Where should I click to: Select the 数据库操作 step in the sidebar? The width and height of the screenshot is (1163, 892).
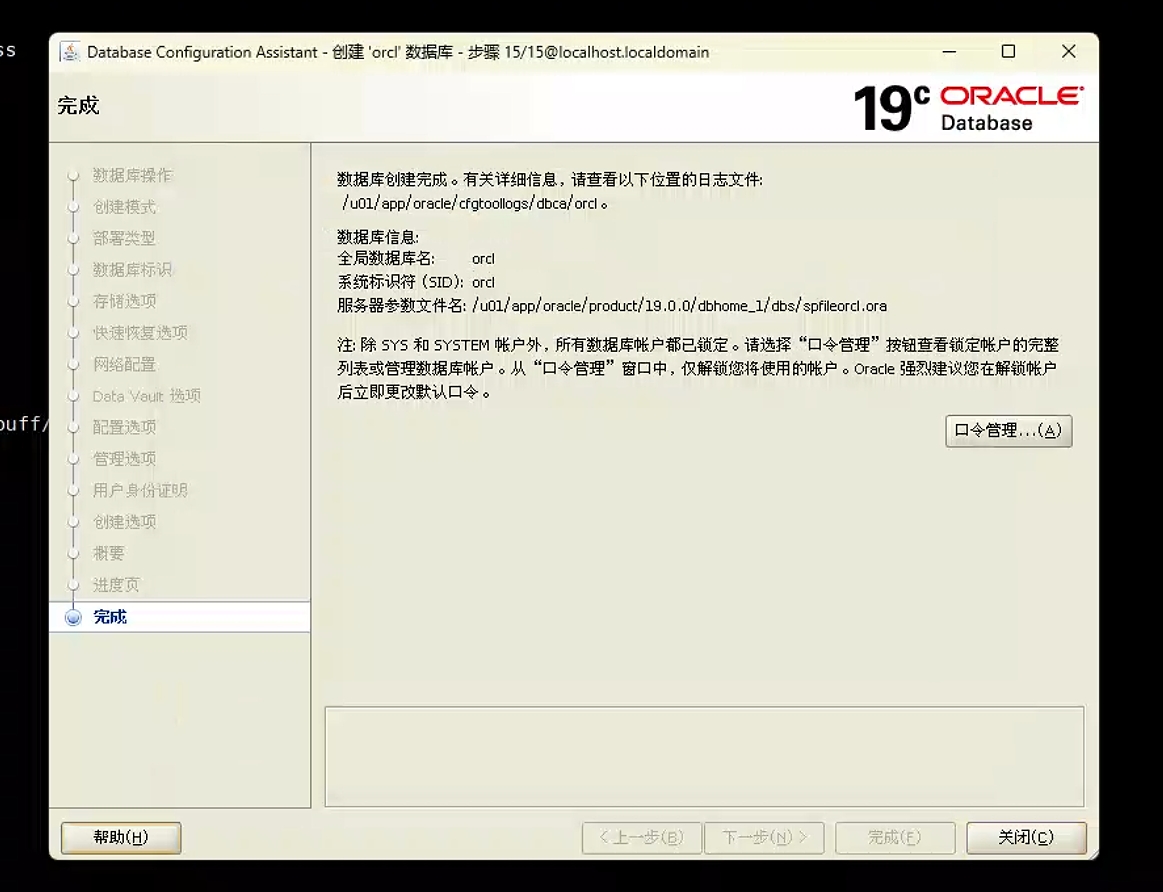pyautogui.click(x=132, y=176)
